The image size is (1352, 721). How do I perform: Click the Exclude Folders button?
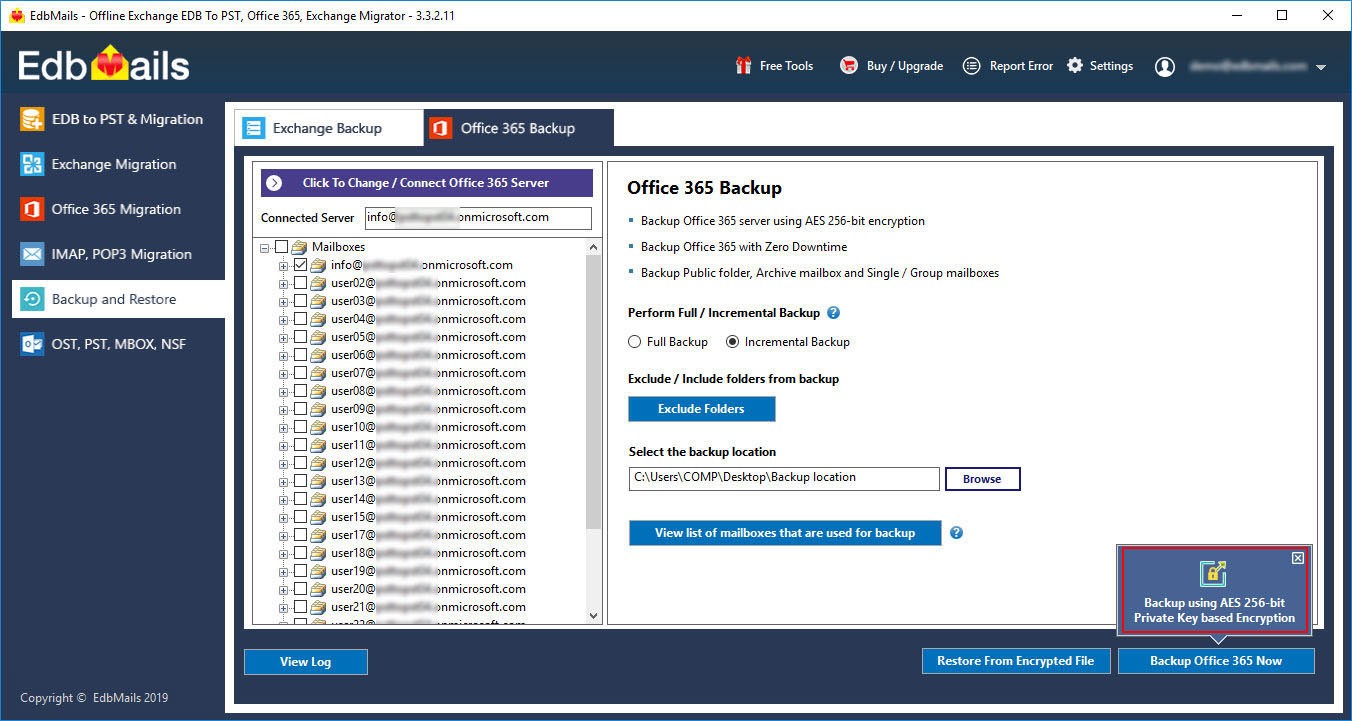pyautogui.click(x=701, y=409)
